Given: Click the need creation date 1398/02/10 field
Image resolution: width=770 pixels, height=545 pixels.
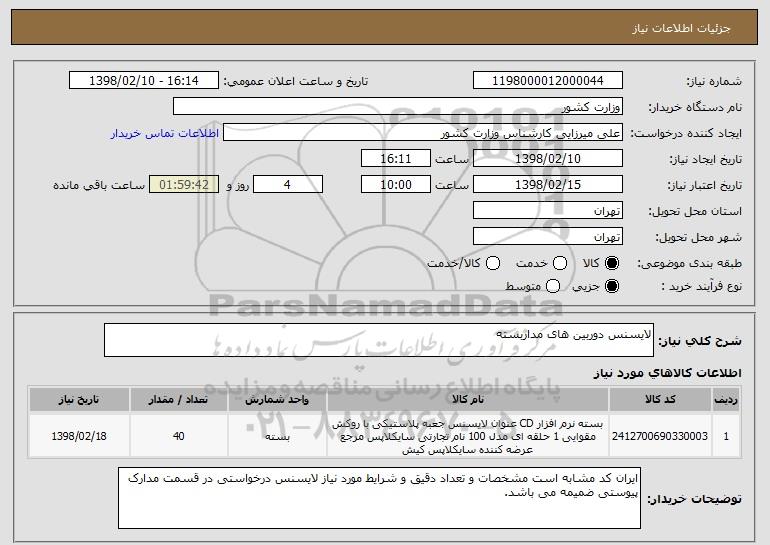Looking at the screenshot, I should 548,159.
